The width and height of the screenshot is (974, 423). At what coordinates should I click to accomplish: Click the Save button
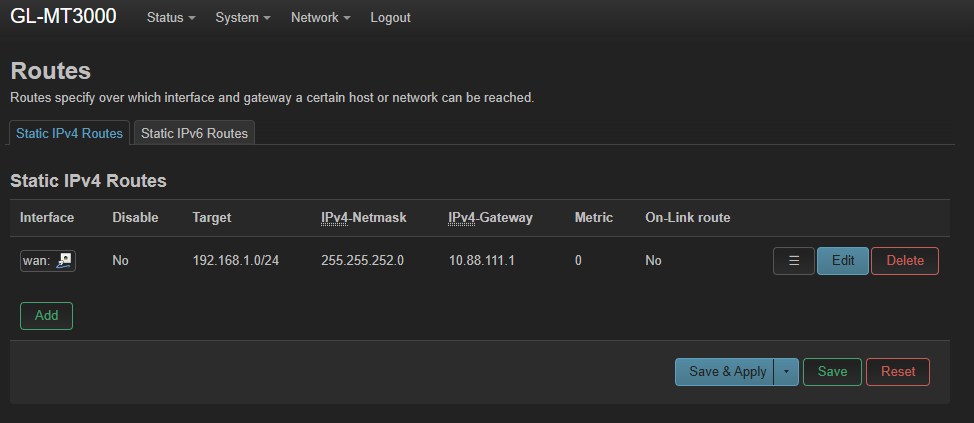[832, 372]
